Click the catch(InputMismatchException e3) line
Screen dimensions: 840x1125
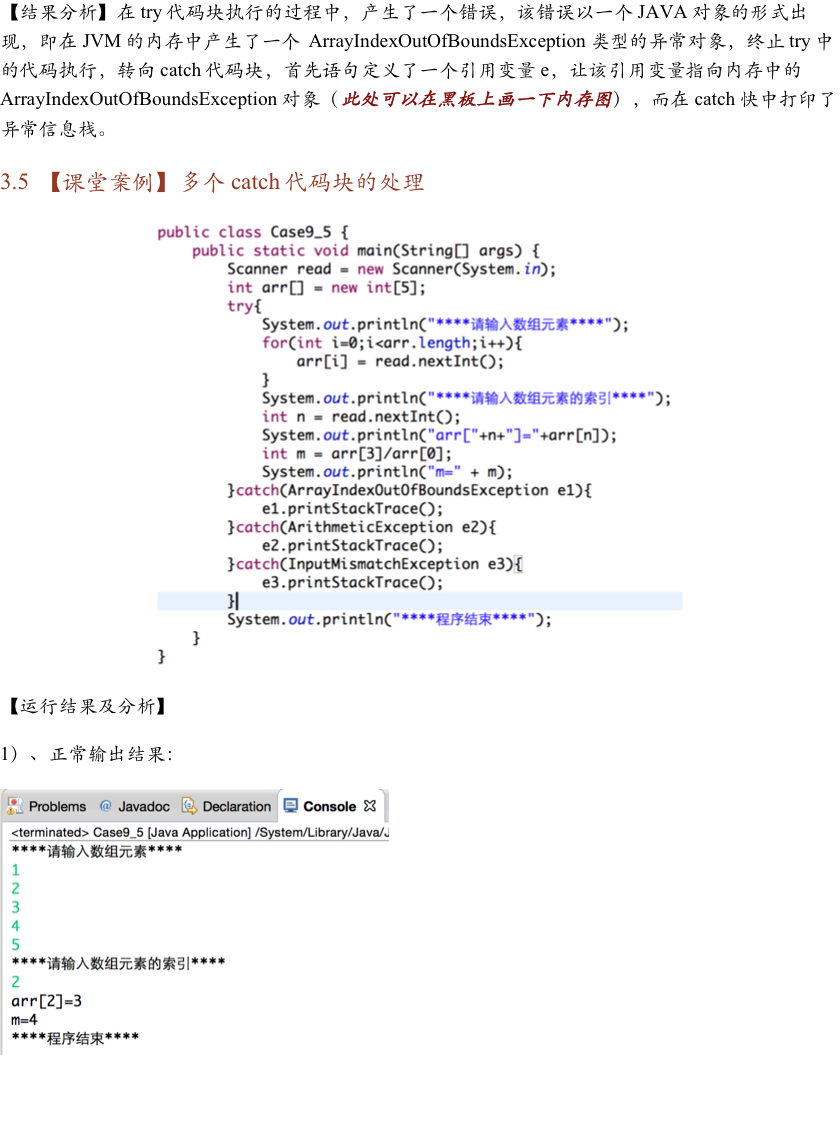pyautogui.click(x=374, y=565)
